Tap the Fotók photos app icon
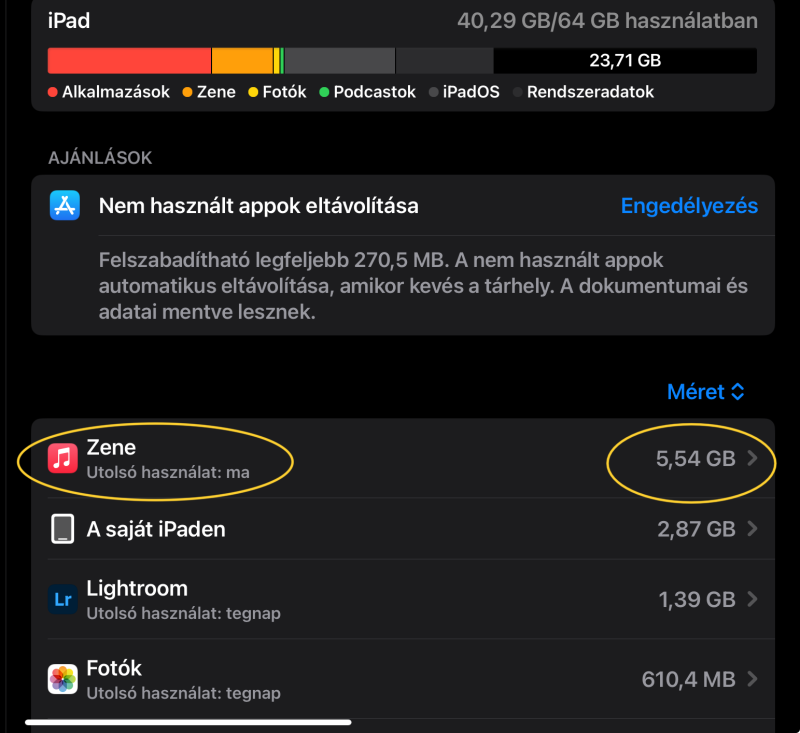 63,679
